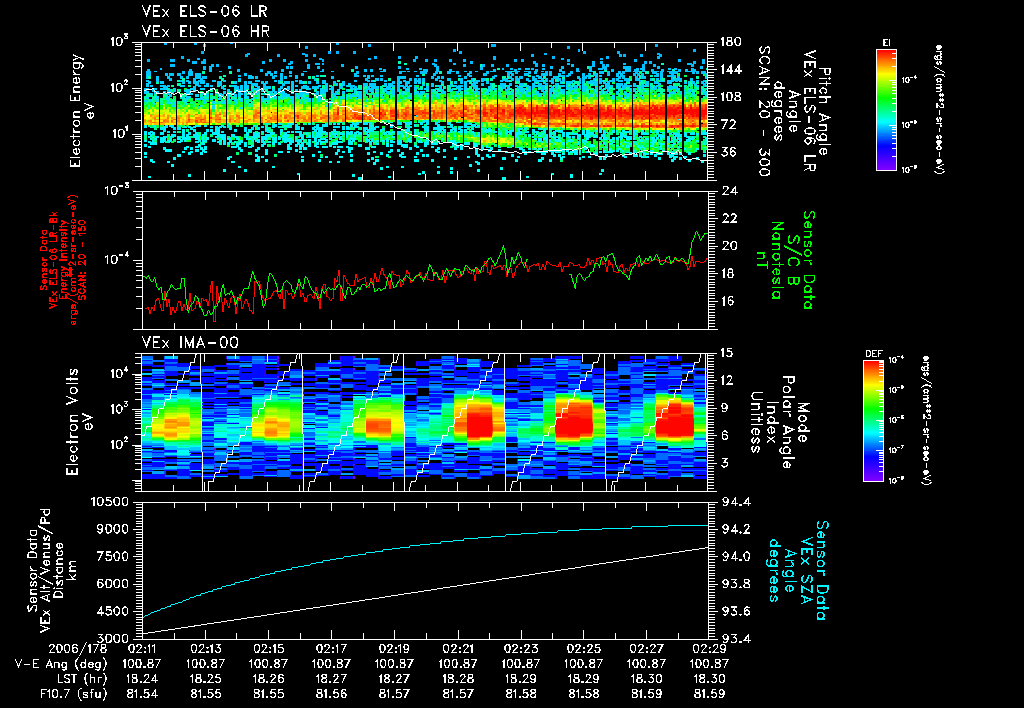Click the pitch angle tick label 180
Image resolution: width=1024 pixels, height=708 pixels.
730,42
